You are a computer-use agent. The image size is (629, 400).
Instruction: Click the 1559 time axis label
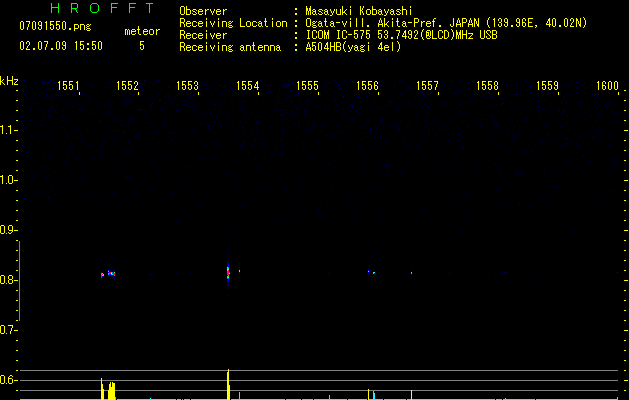[x=548, y=85]
